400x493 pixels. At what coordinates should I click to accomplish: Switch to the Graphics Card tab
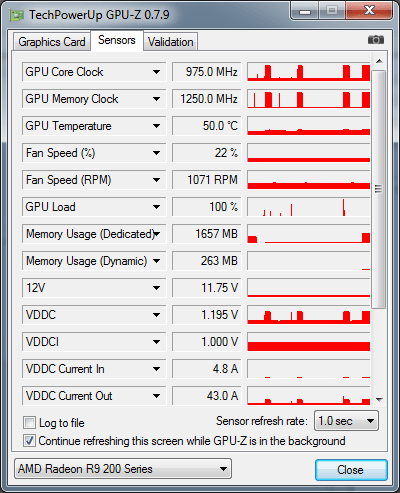pos(52,42)
